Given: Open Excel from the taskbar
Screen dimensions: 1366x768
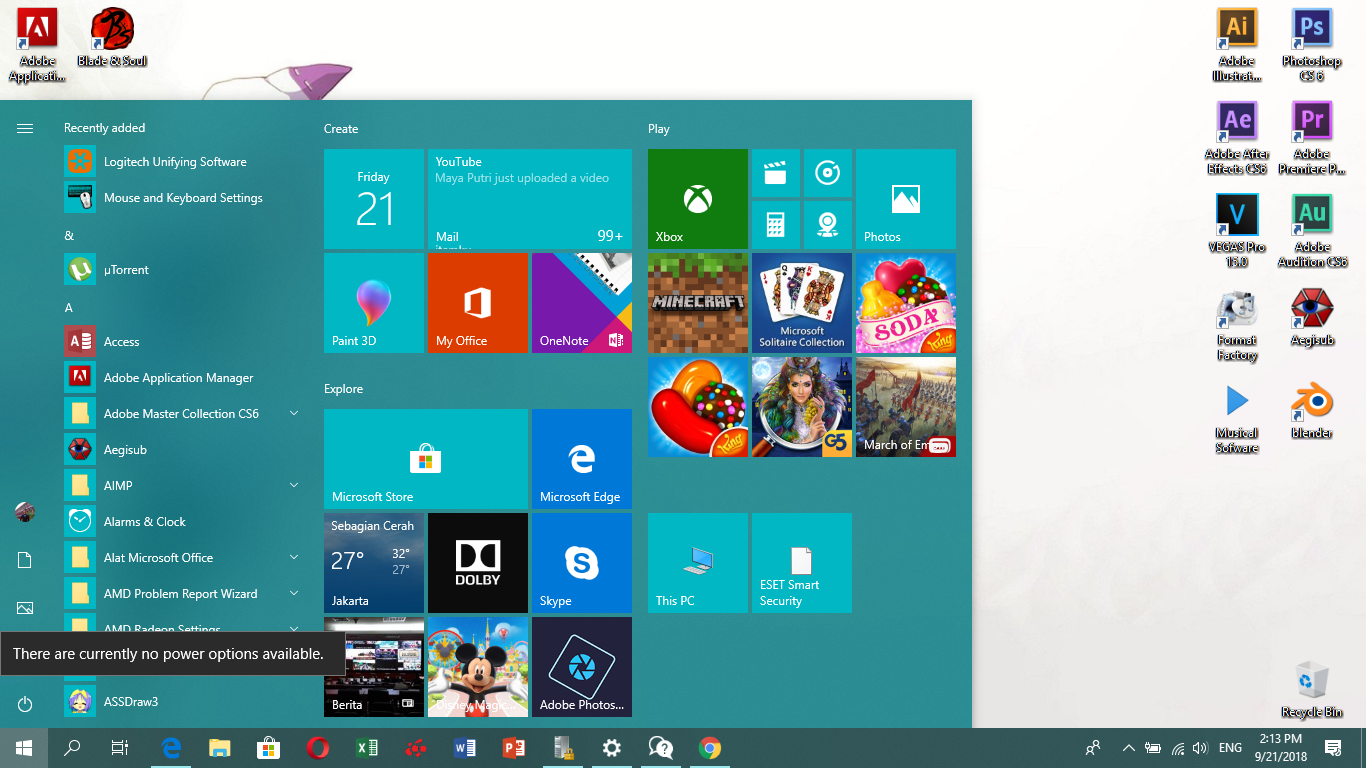Looking at the screenshot, I should 367,748.
